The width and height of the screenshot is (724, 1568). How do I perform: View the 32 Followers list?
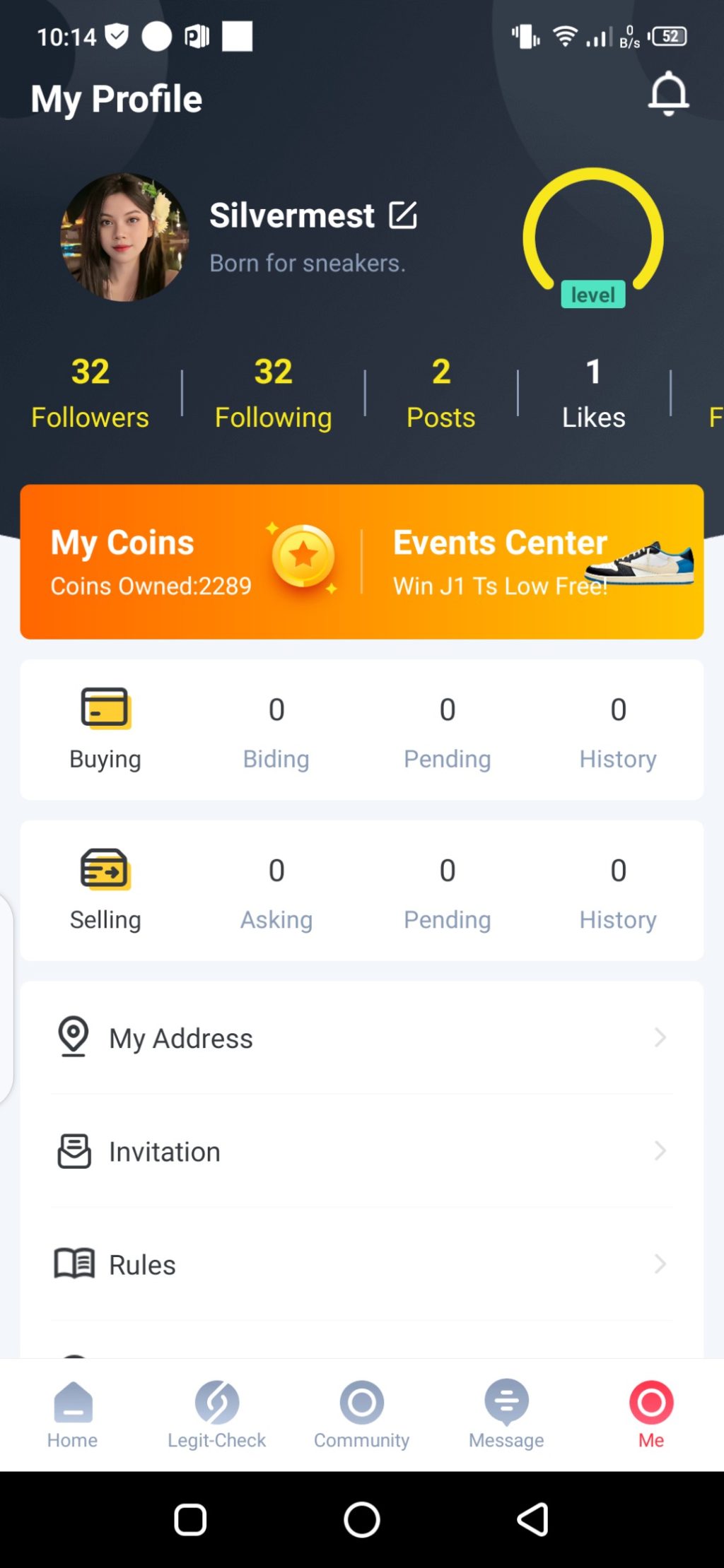tap(90, 394)
